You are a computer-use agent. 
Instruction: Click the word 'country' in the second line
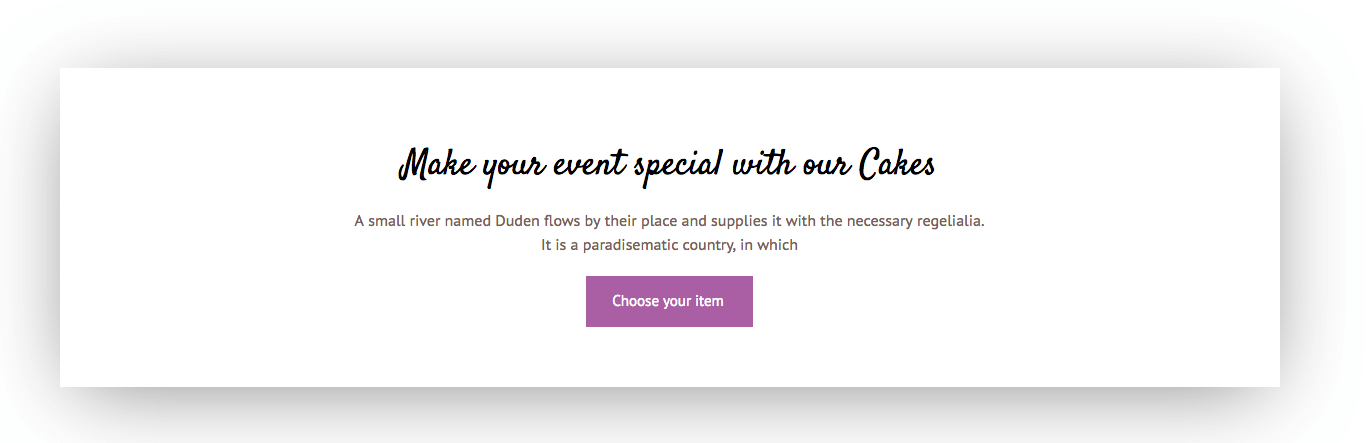(705, 245)
